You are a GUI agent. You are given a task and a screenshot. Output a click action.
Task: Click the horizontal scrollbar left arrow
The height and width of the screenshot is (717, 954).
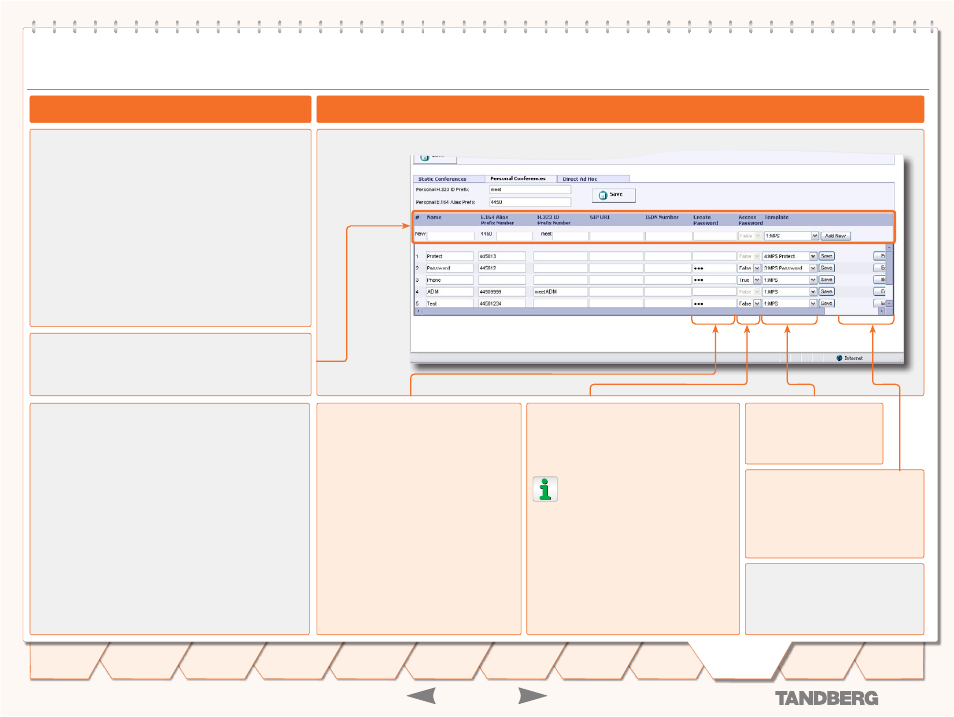418,311
